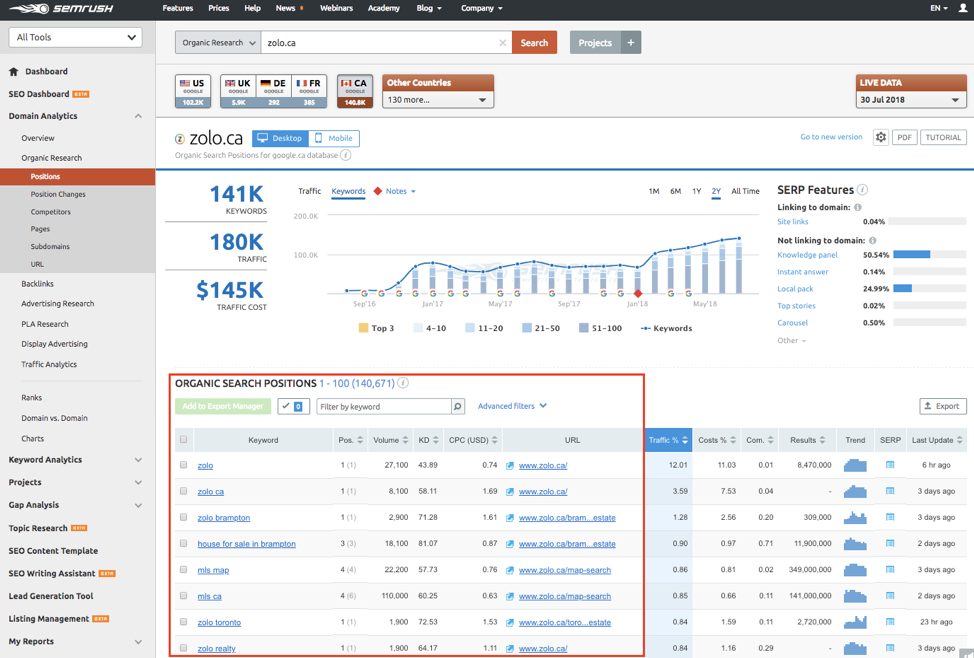Image resolution: width=974 pixels, height=658 pixels.
Task: Open the Live Data date dropdown
Action: click(911, 99)
